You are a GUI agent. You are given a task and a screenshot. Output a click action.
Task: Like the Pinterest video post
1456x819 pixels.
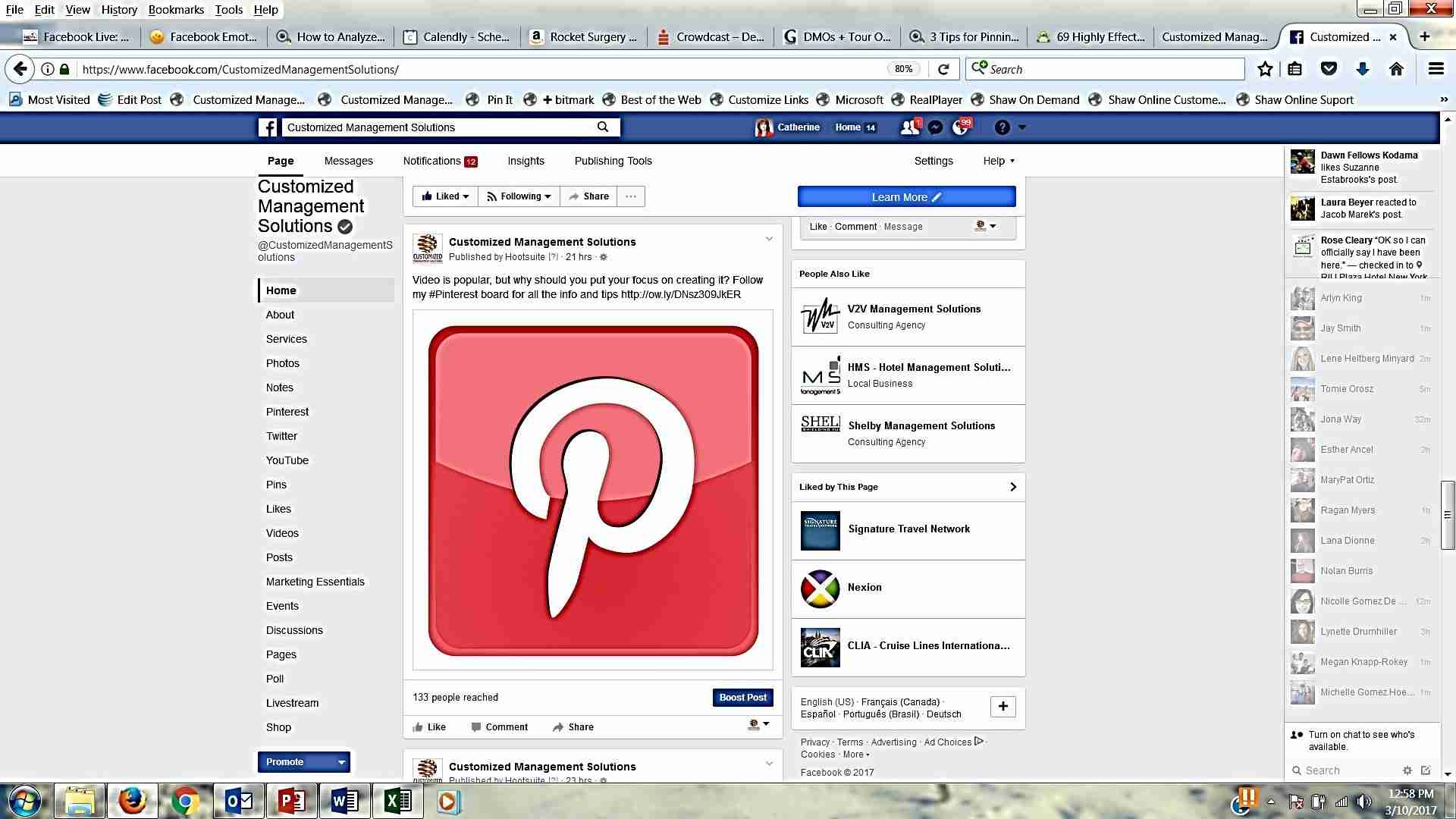click(x=429, y=727)
